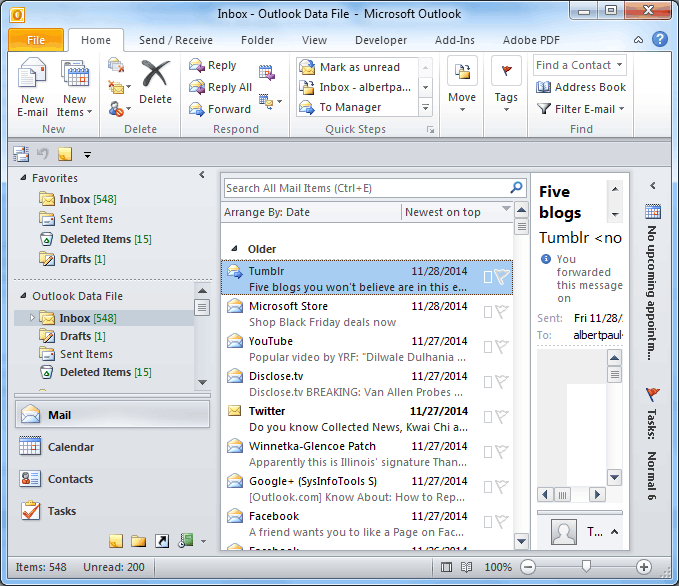Open the More respond actions icon
Image resolution: width=679 pixels, height=586 pixels.
click(x=270, y=101)
